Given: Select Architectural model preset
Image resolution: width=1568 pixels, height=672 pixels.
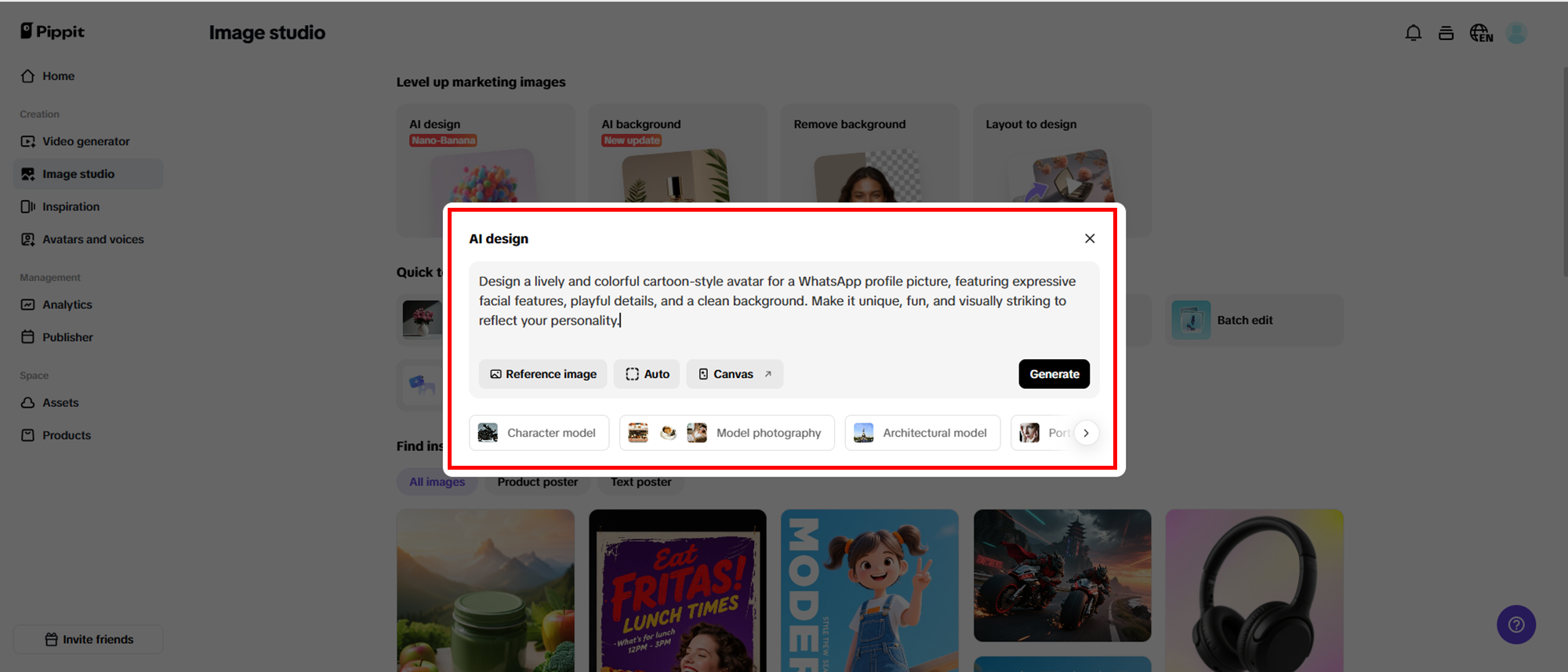Looking at the screenshot, I should point(922,433).
